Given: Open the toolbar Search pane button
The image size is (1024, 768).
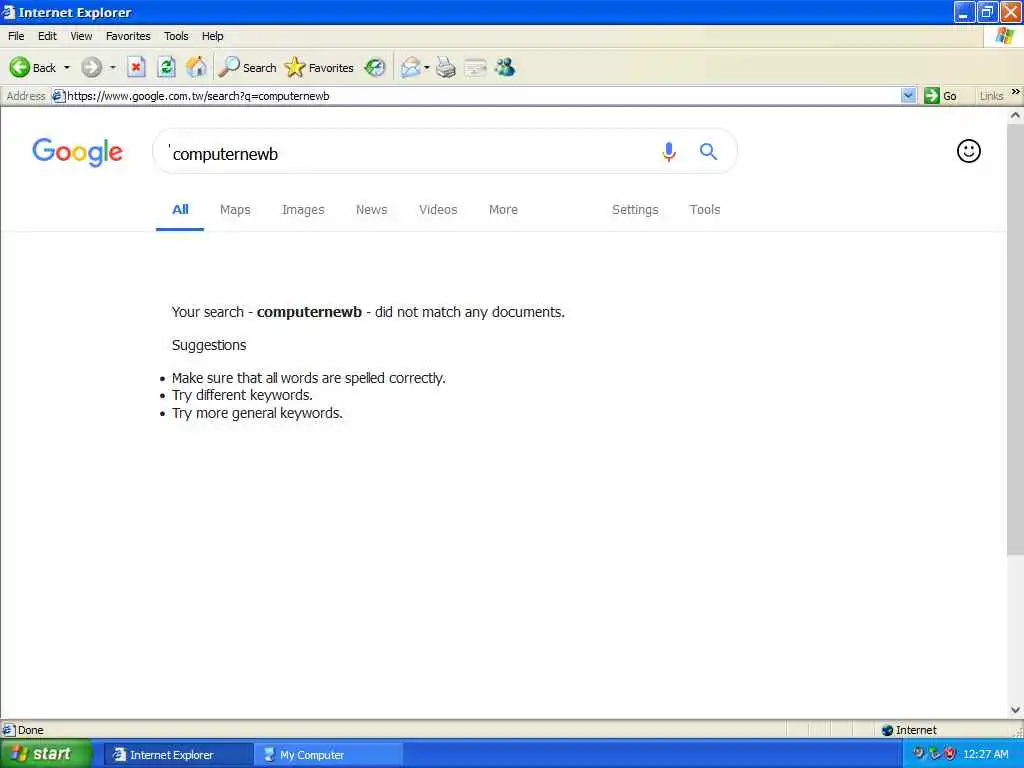Looking at the screenshot, I should tap(248, 67).
